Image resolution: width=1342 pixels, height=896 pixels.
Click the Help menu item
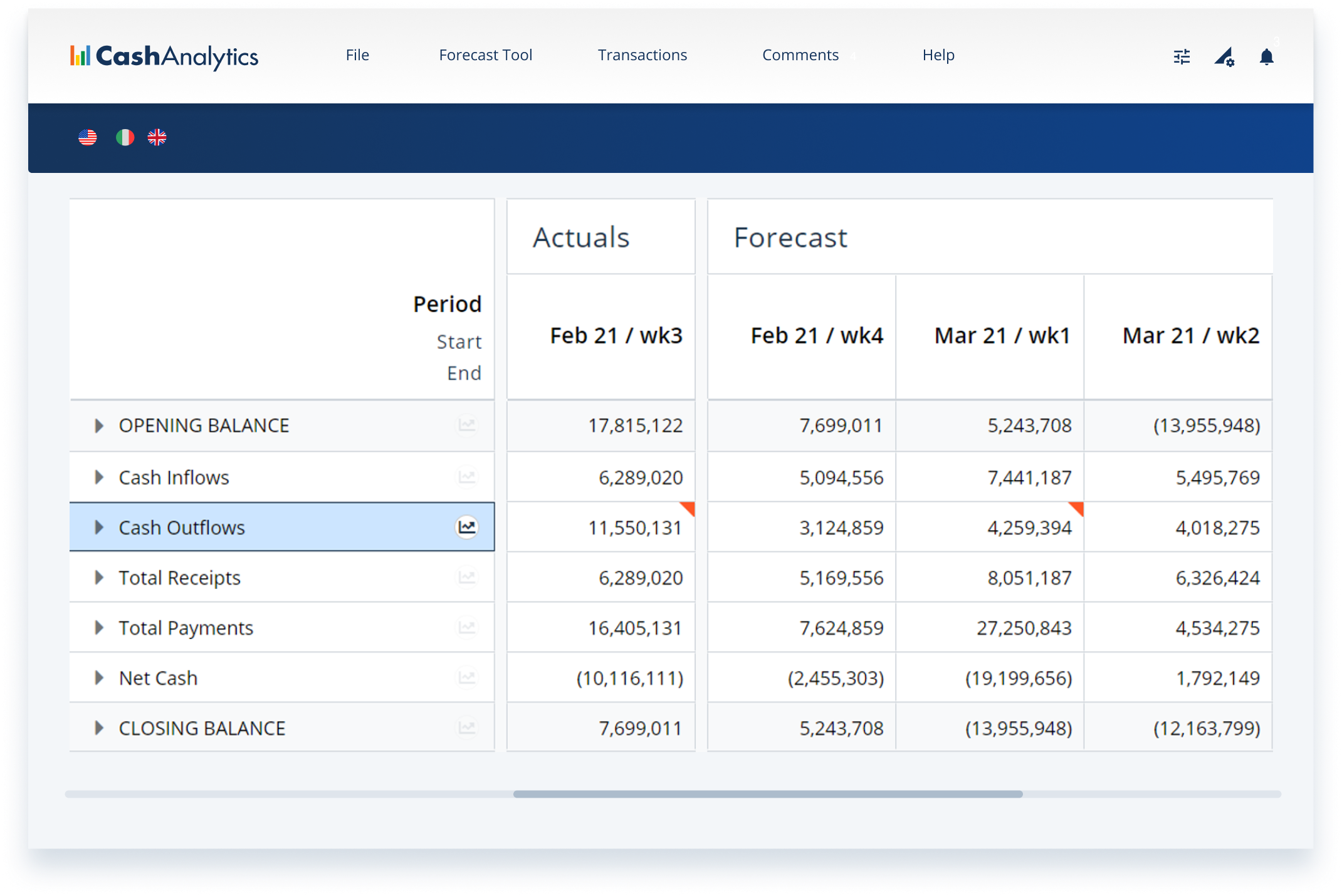tap(938, 55)
